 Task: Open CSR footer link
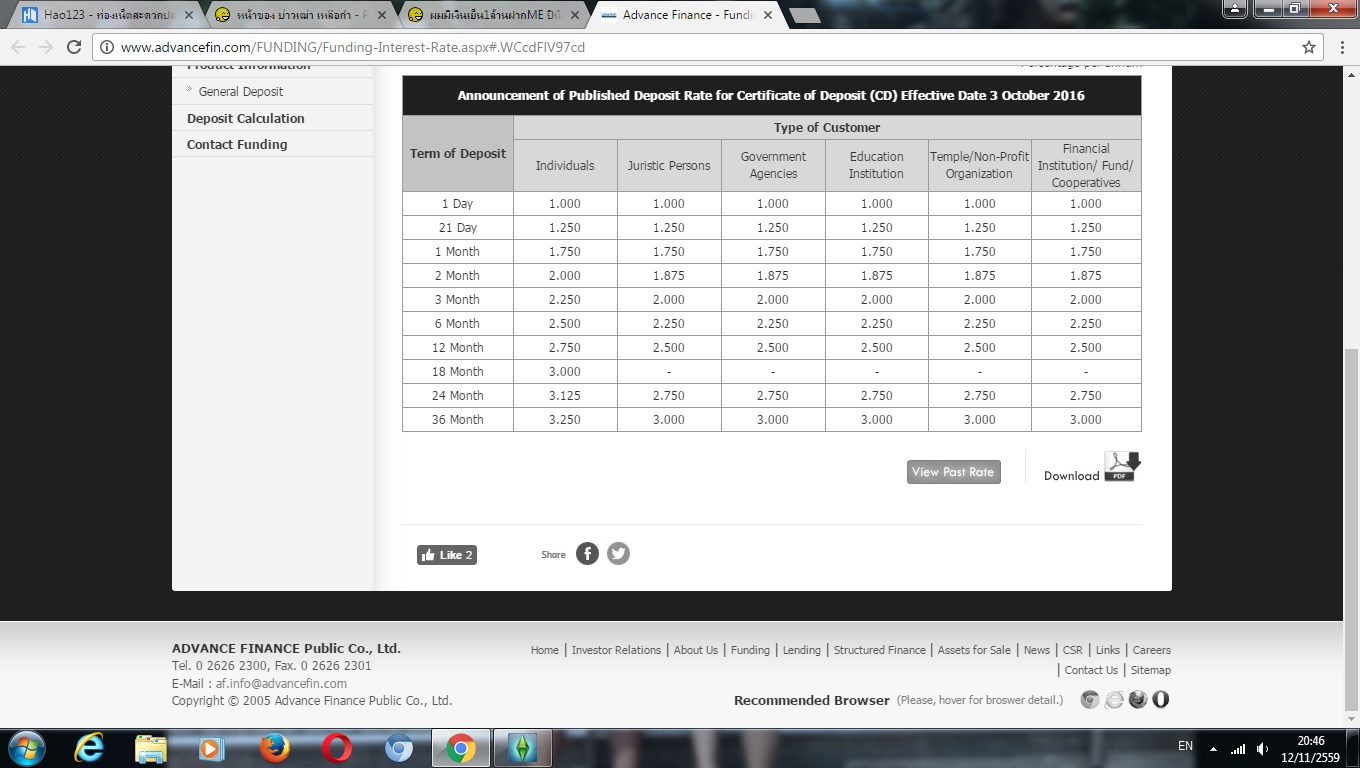[1072, 650]
